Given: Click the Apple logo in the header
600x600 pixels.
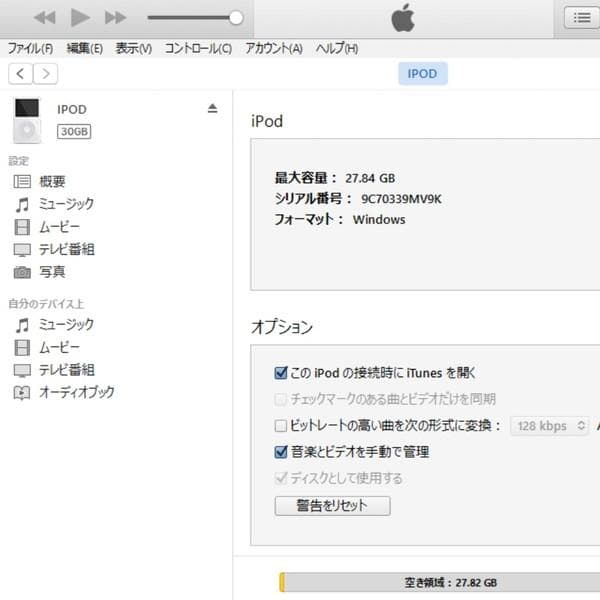Looking at the screenshot, I should (x=403, y=18).
